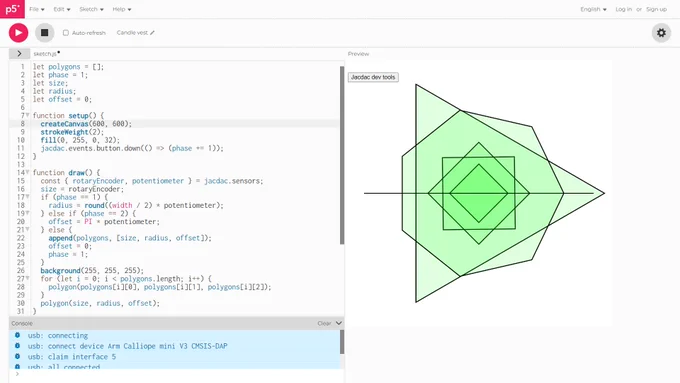Image resolution: width=680 pixels, height=383 pixels.
Task: Click the Jacdac dev tools button
Action: click(x=373, y=77)
